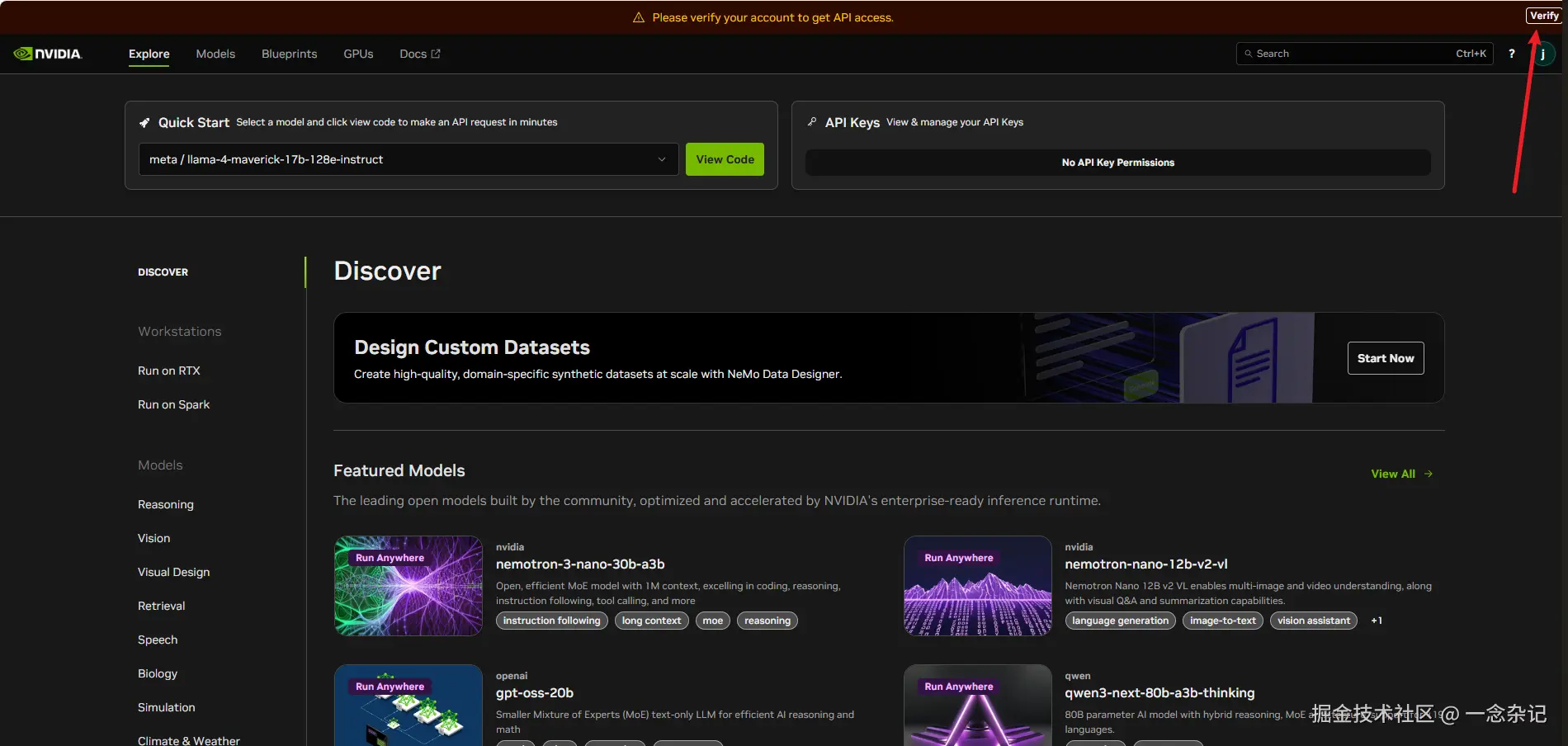Select the Biology category
Screen dimensions: 1568x746
158,673
